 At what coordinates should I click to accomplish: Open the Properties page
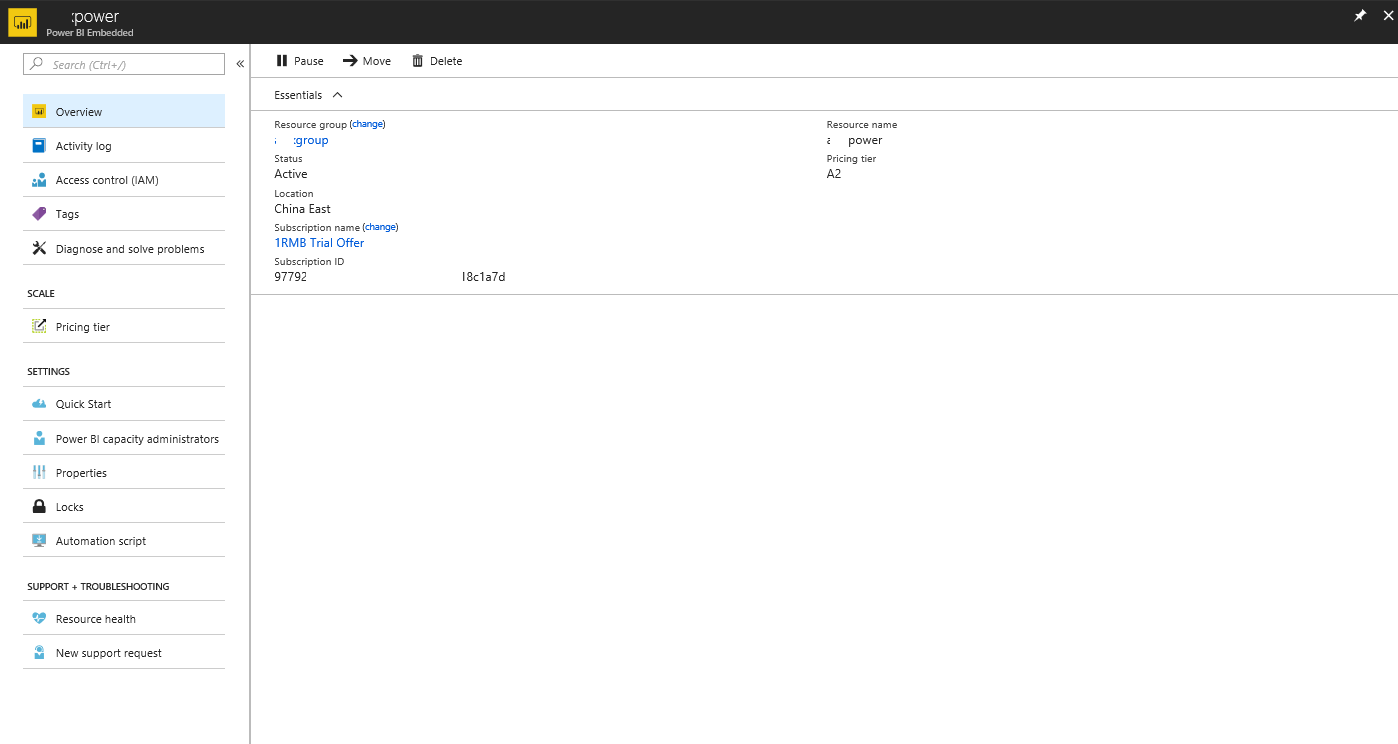coord(81,473)
